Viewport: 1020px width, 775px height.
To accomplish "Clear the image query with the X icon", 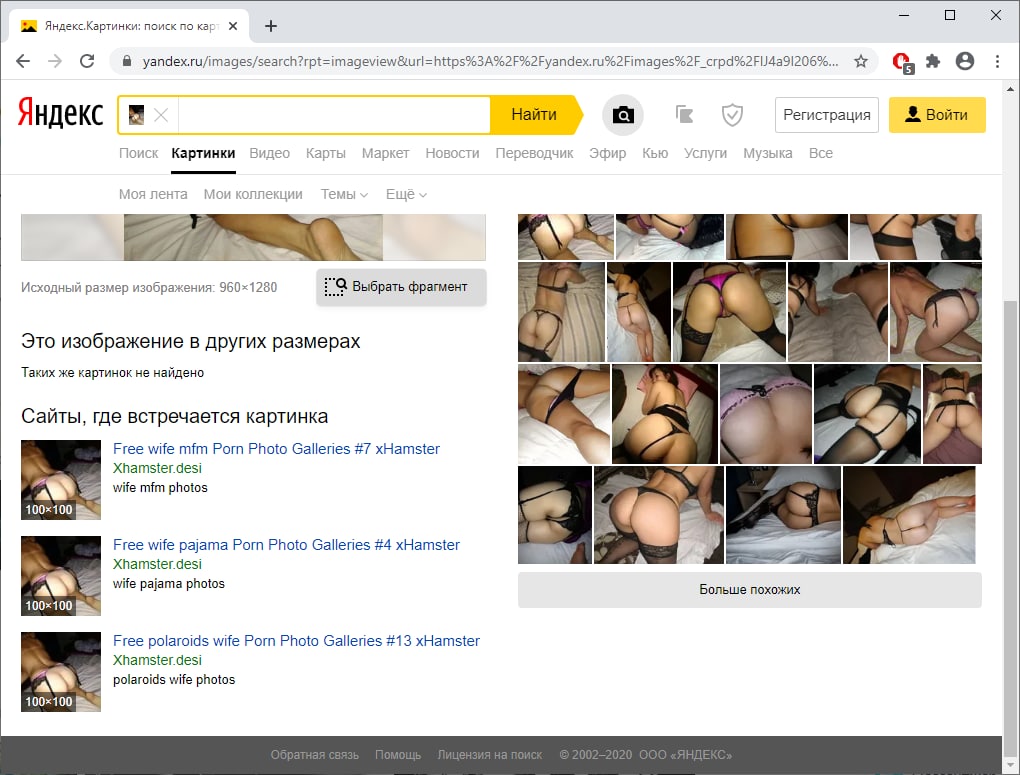I will pos(163,114).
